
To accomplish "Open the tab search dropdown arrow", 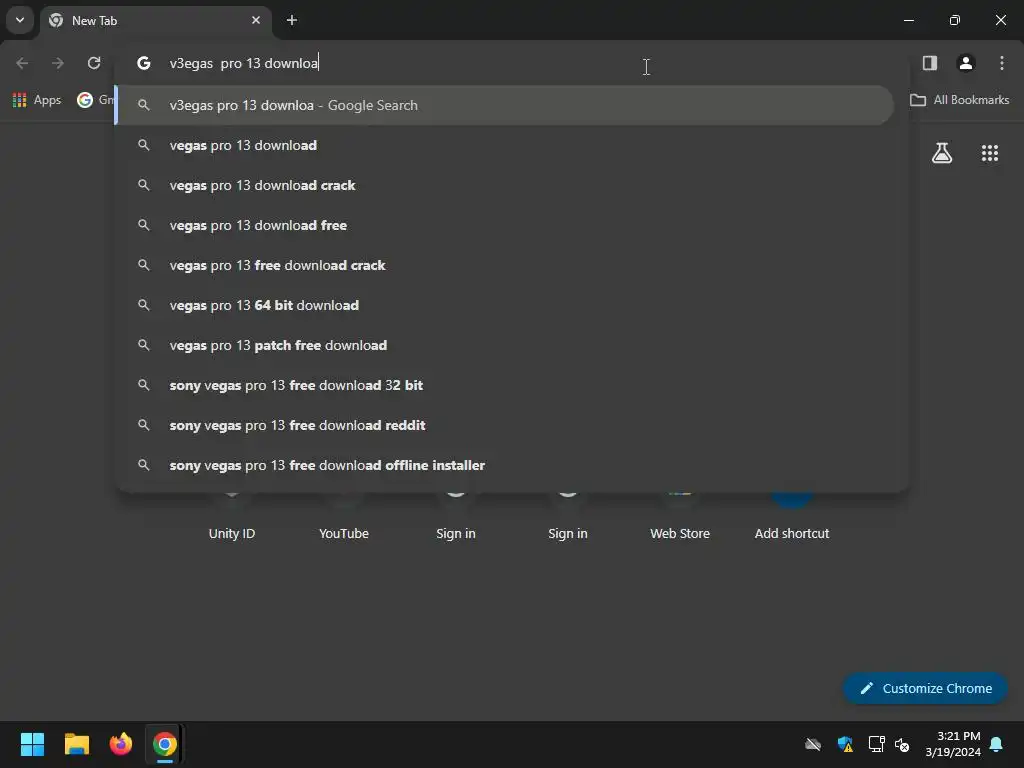I will click(20, 20).
